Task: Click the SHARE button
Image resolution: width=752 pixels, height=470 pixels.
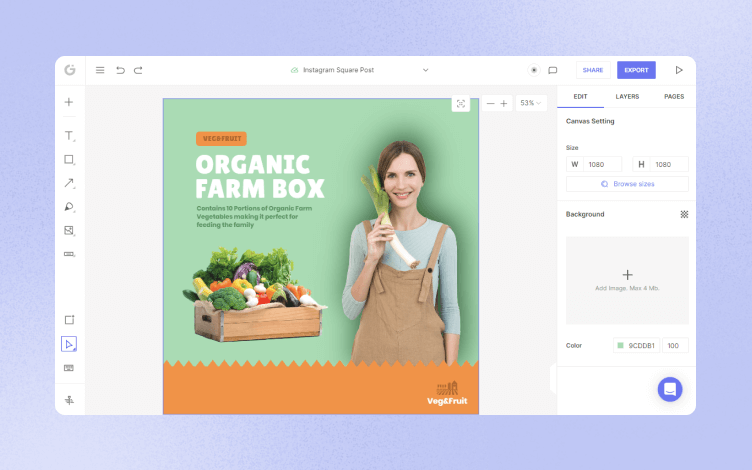Action: click(x=593, y=70)
